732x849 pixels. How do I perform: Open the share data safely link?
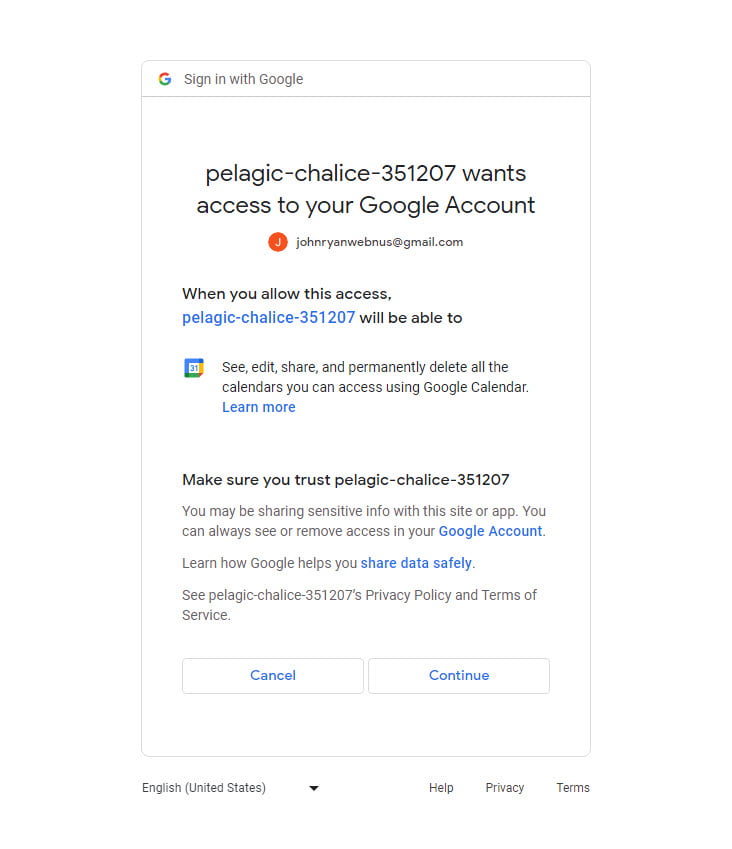tap(416, 563)
